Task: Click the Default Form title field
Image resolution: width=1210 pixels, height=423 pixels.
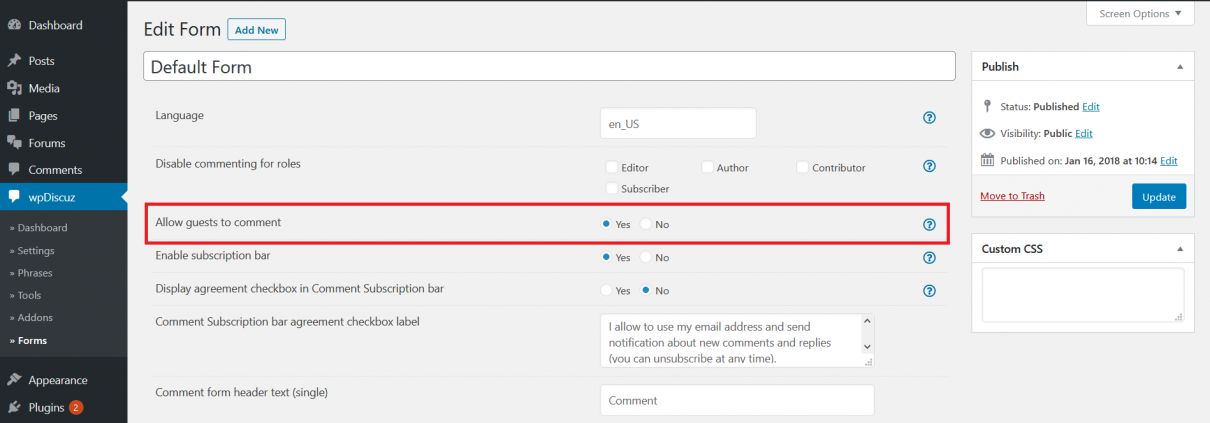Action: 549,66
